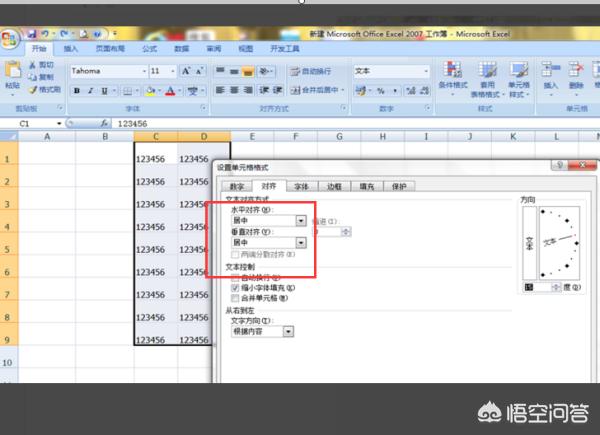Screen dimensions: 600x435
Task: Toggle the shrink to fit (缩小字体填充) checkbox
Action: click(x=235, y=287)
